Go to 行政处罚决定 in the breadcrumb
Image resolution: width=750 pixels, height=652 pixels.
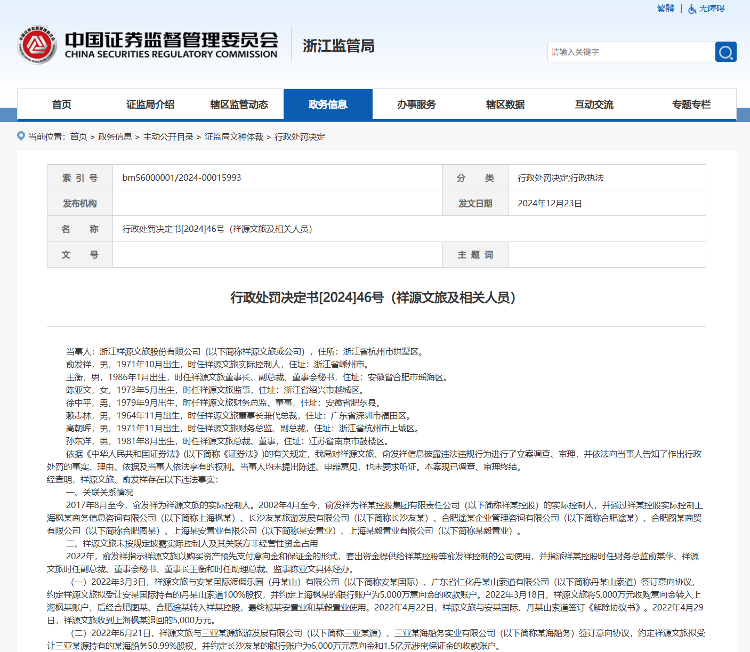(299, 137)
